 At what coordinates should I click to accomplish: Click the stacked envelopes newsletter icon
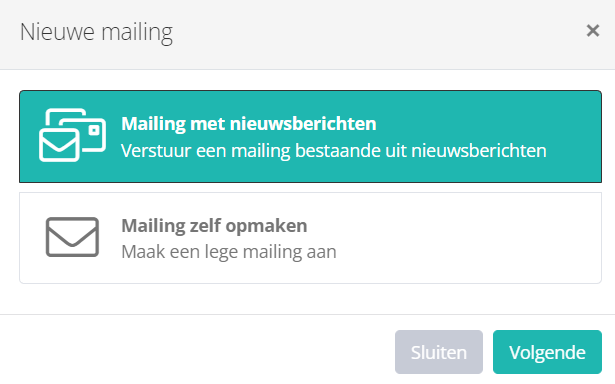(x=73, y=135)
